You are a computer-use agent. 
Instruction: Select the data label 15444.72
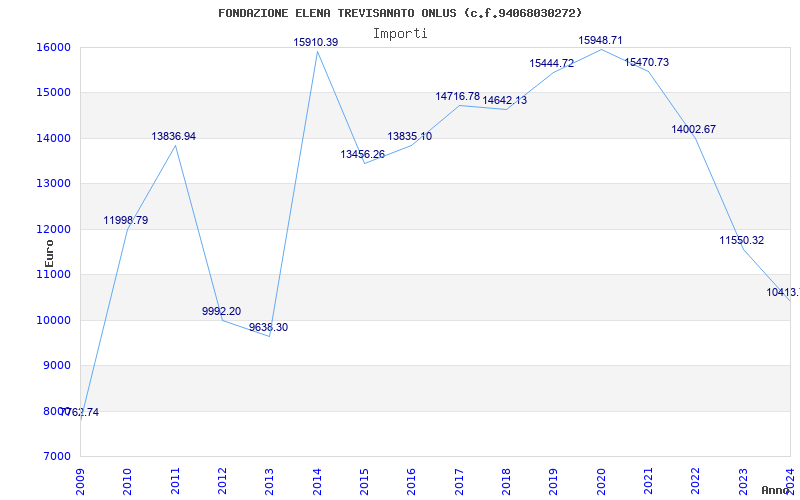(x=552, y=63)
